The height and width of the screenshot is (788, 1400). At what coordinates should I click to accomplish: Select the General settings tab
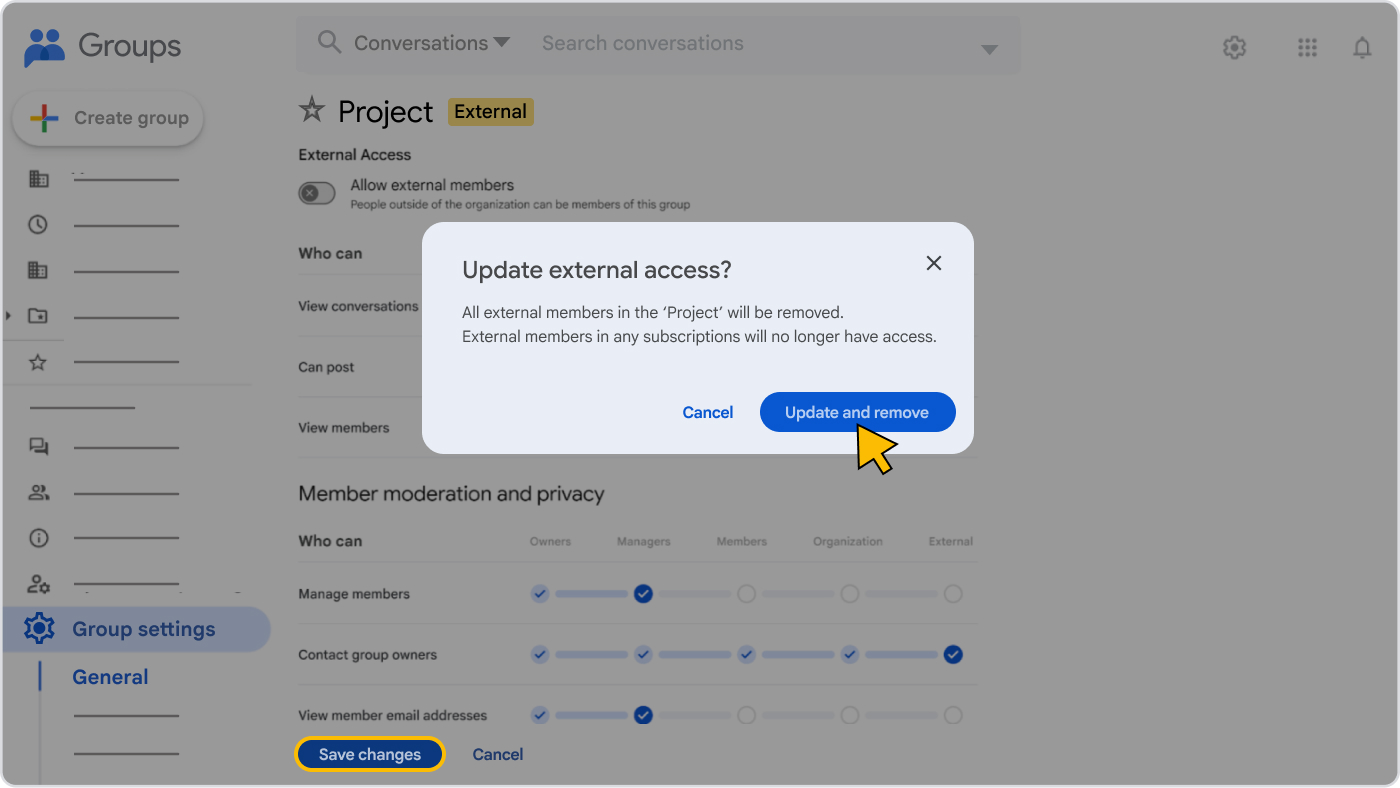(x=110, y=677)
